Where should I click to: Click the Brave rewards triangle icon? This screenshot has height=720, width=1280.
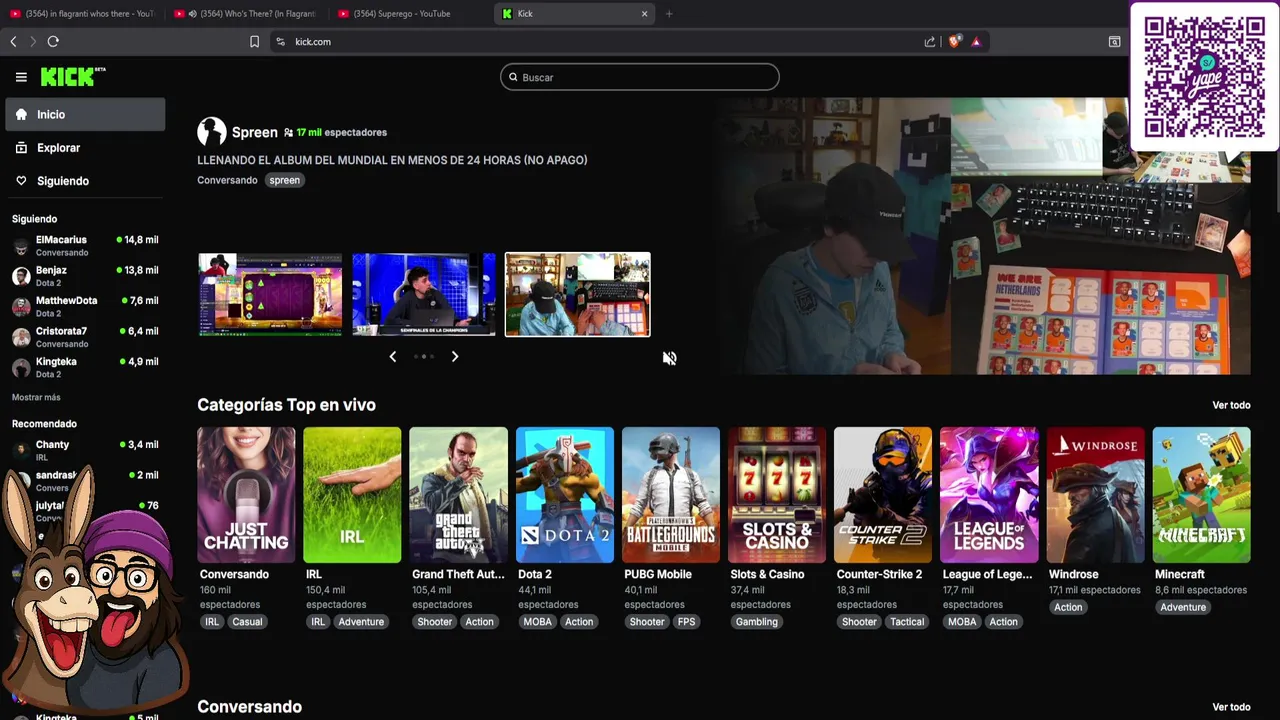(x=976, y=41)
